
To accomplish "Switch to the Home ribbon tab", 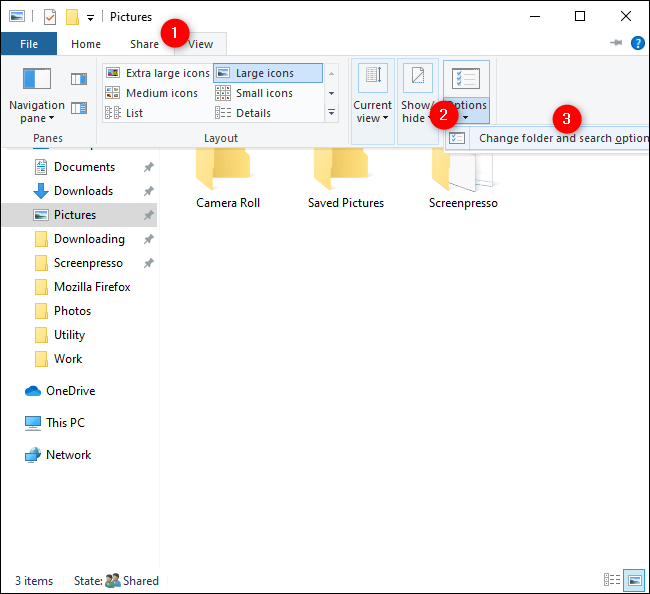I will coord(86,44).
